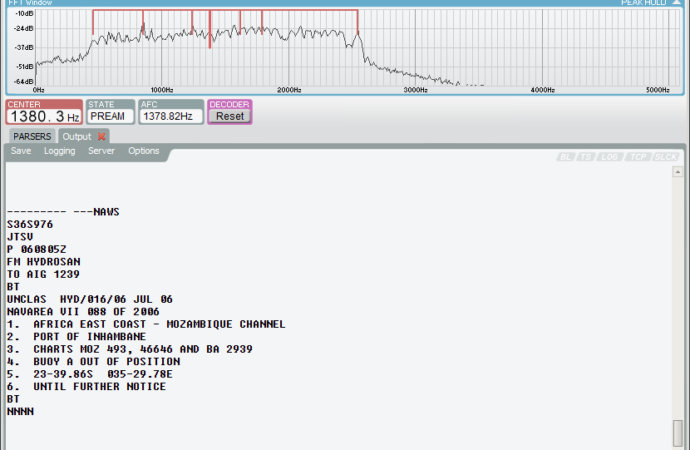Toggle the TCP indicator

tap(638, 157)
